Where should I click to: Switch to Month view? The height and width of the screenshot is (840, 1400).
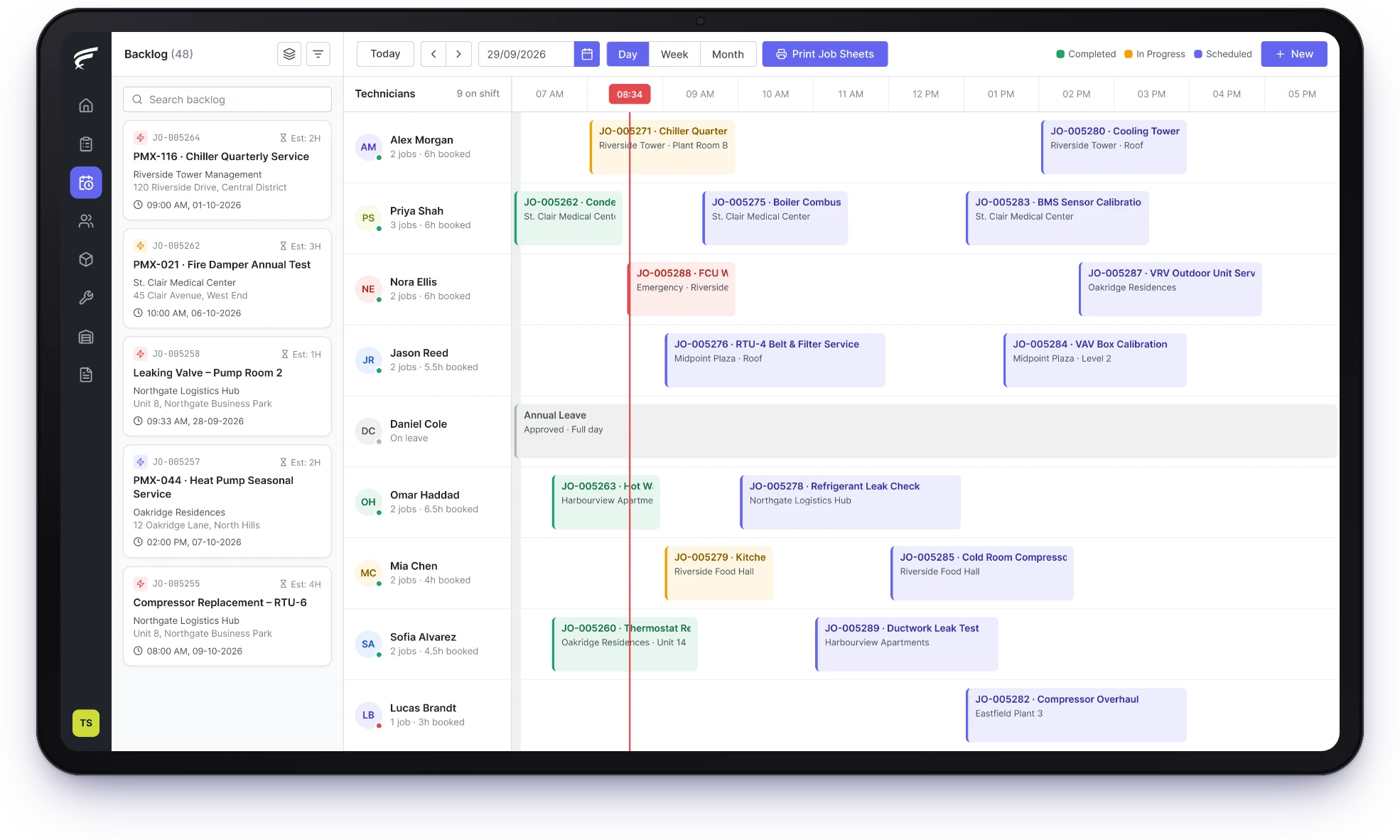728,54
